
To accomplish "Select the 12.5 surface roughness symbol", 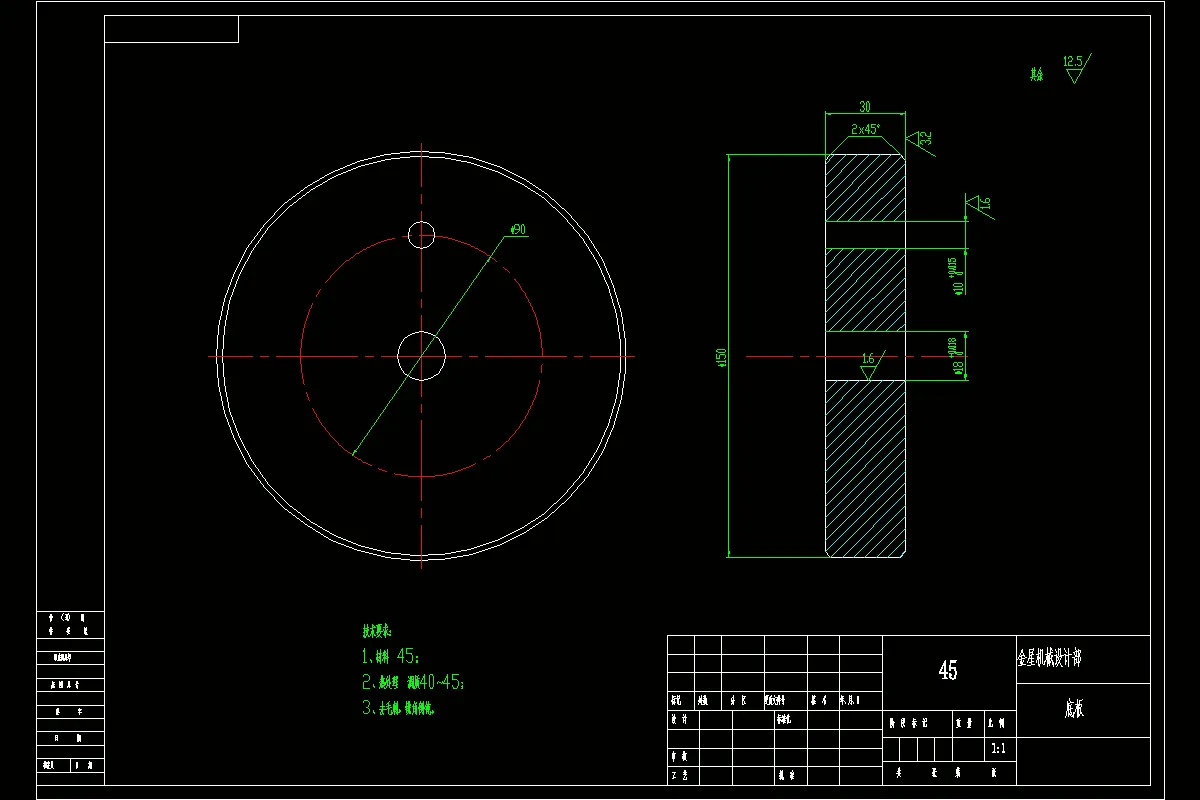I will [x=1075, y=67].
